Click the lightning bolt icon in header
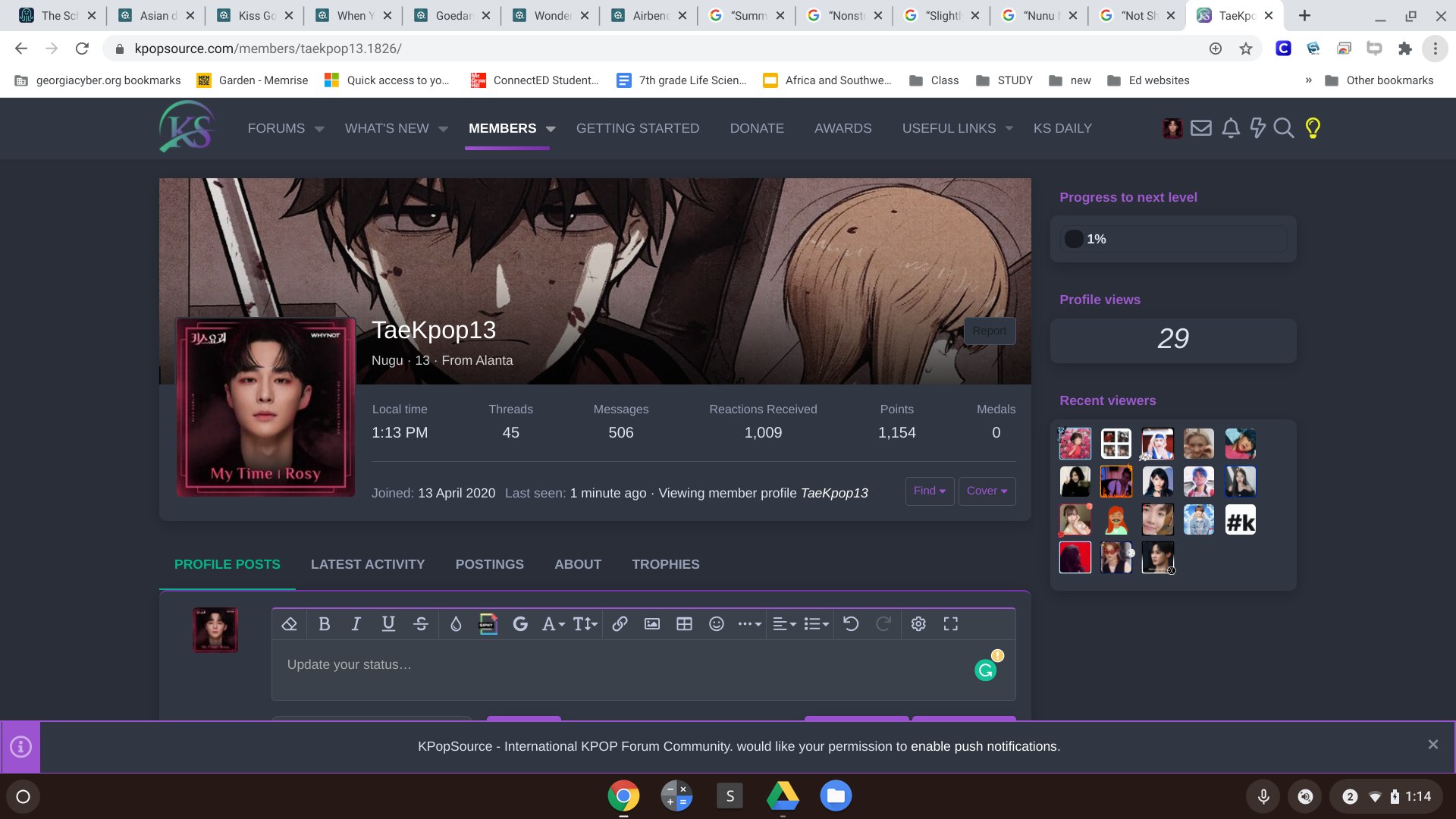 (1257, 128)
